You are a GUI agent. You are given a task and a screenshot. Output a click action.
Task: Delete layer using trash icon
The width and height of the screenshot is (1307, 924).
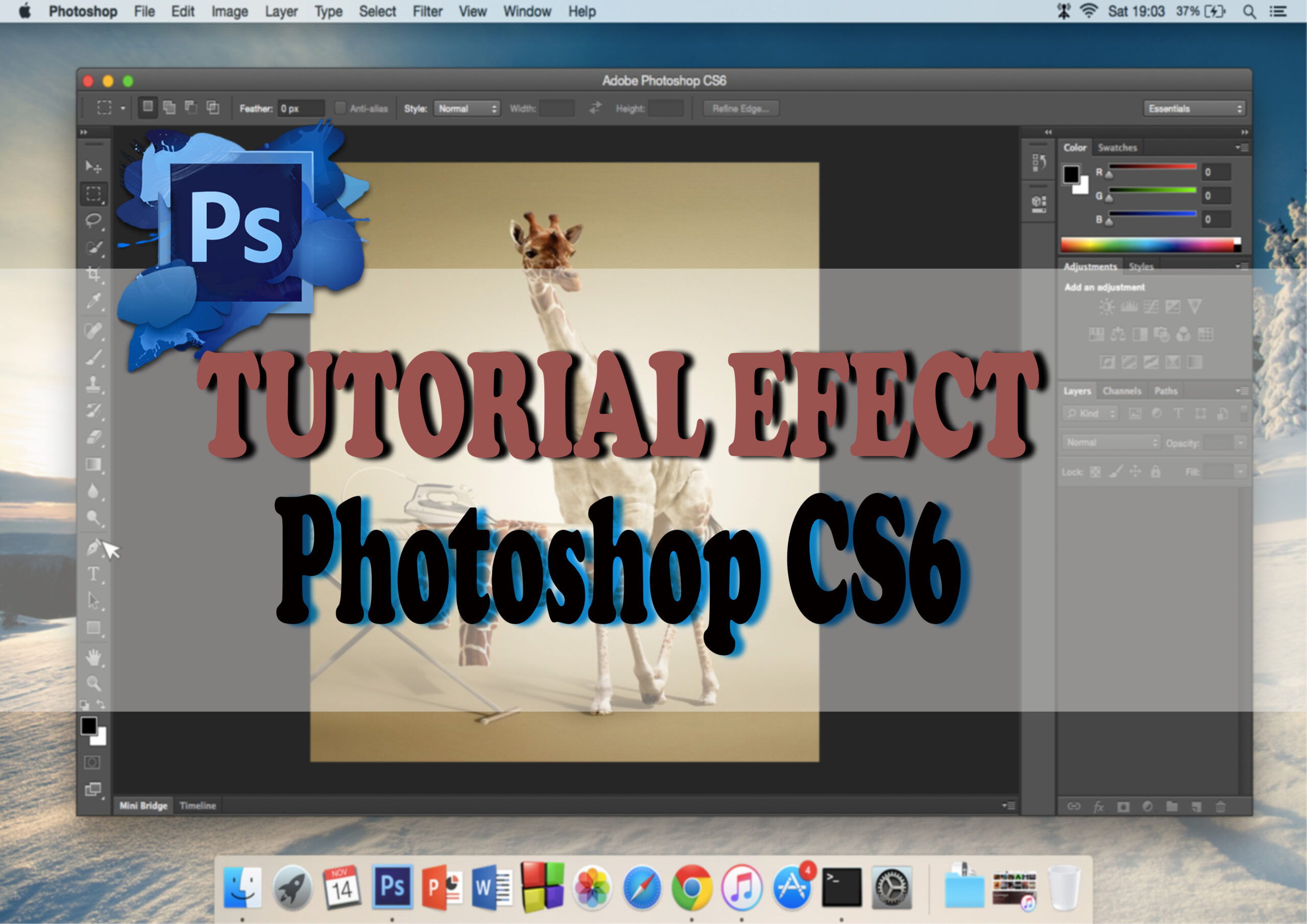tap(1220, 806)
